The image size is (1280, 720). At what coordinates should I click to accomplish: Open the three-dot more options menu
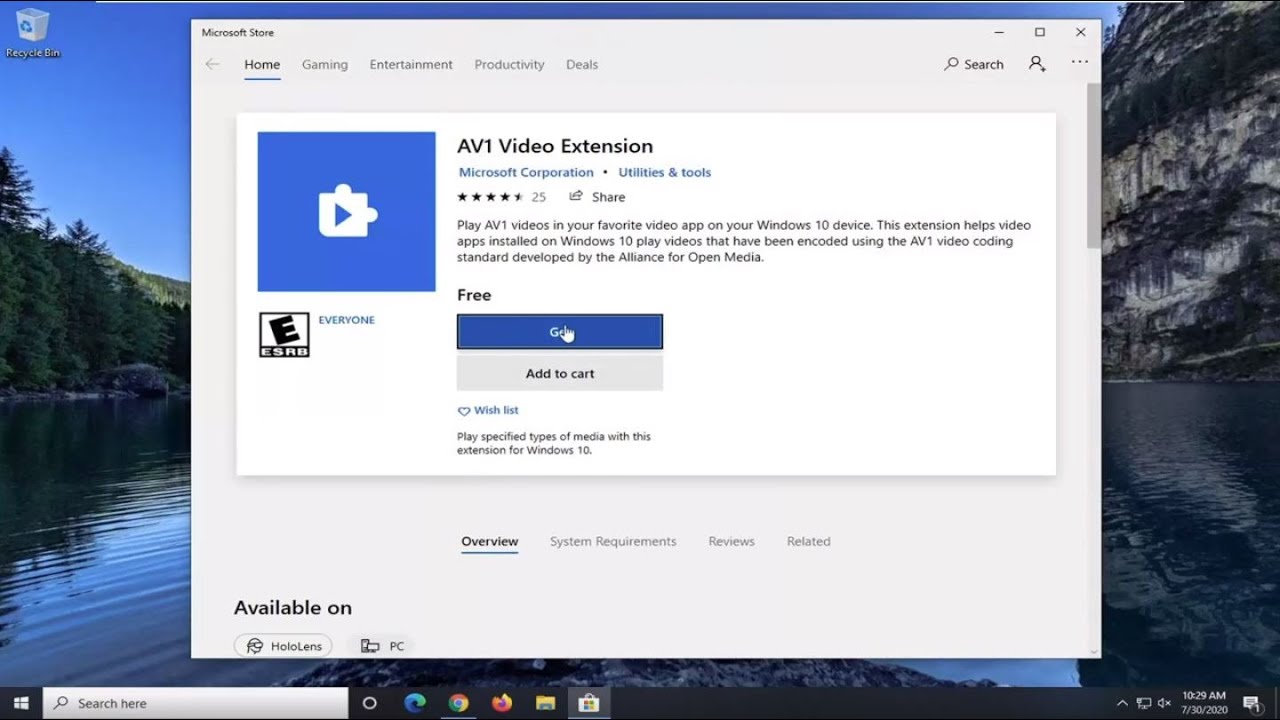1079,62
